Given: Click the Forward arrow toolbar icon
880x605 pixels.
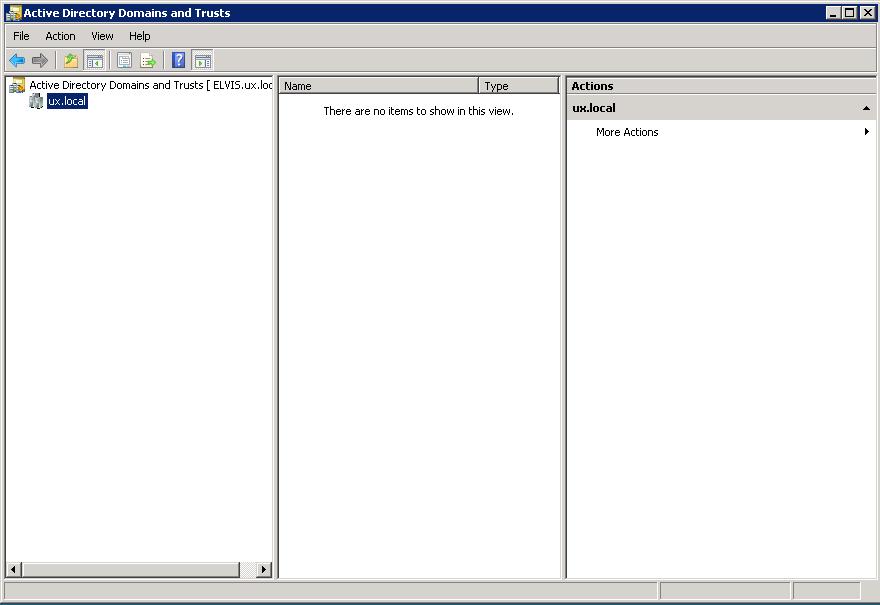Looking at the screenshot, I should click(40, 61).
